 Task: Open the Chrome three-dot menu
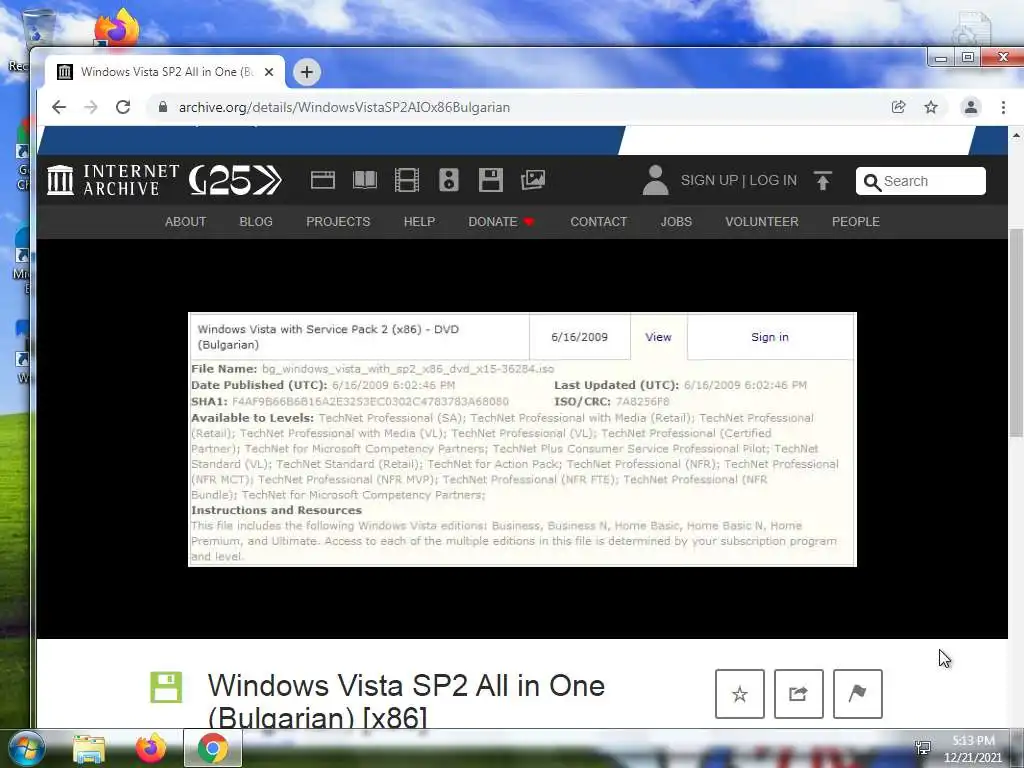1003,107
